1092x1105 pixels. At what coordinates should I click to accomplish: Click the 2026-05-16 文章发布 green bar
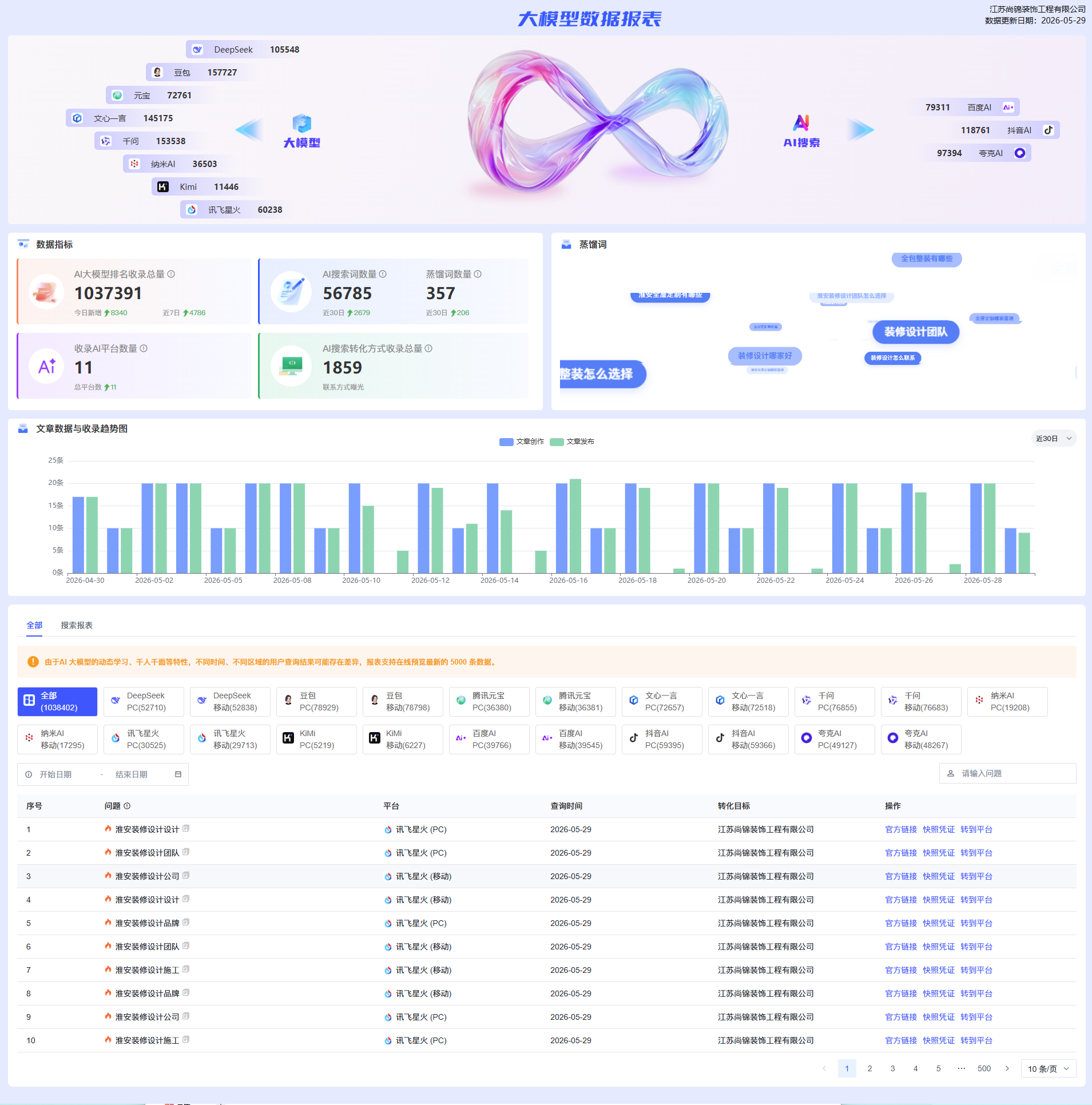(x=575, y=526)
